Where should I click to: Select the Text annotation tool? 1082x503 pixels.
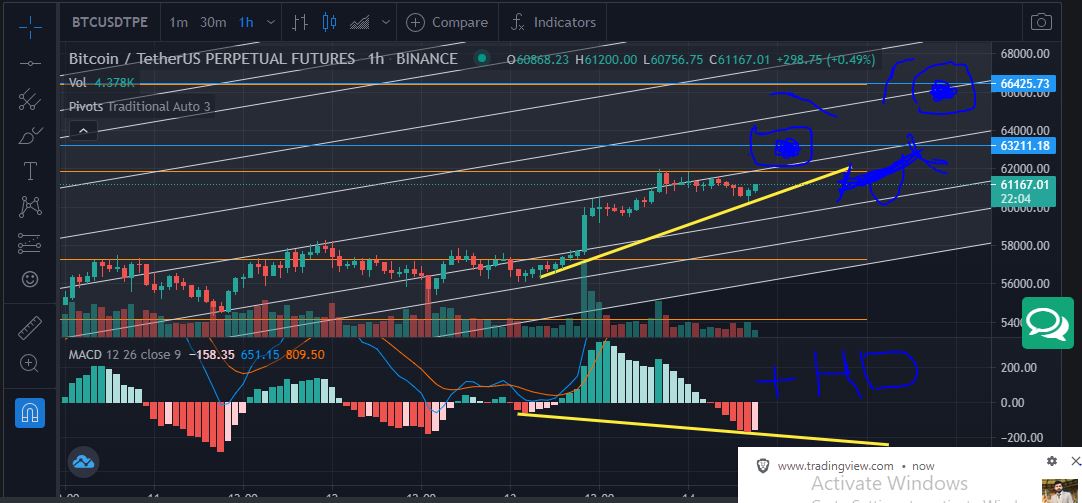[30, 171]
